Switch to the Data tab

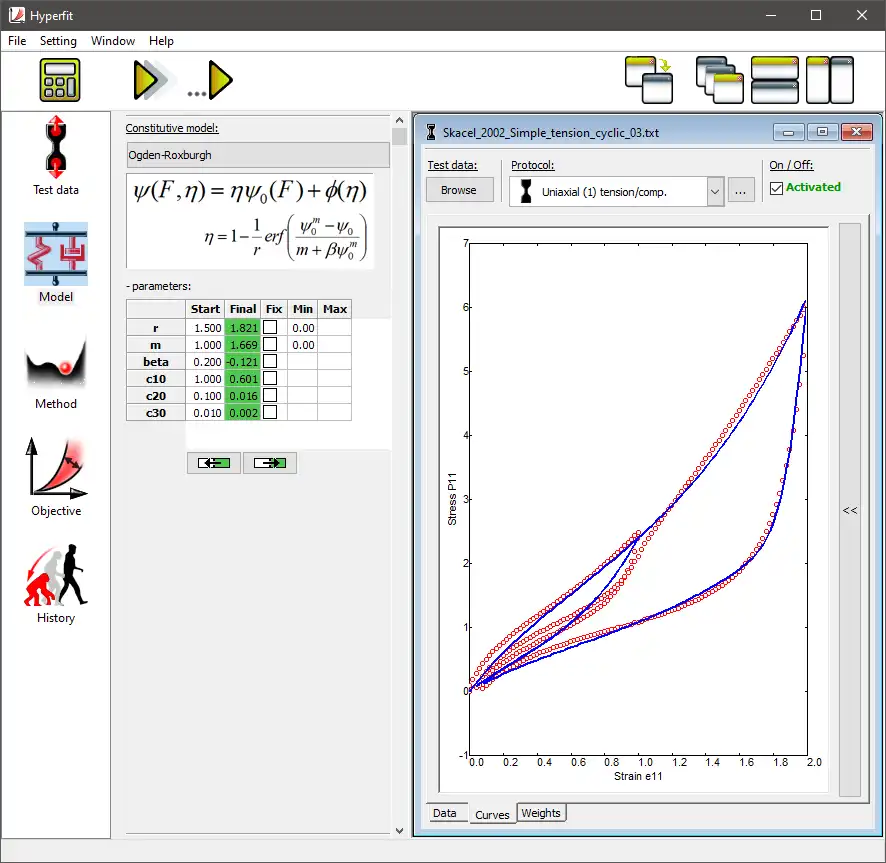point(445,813)
